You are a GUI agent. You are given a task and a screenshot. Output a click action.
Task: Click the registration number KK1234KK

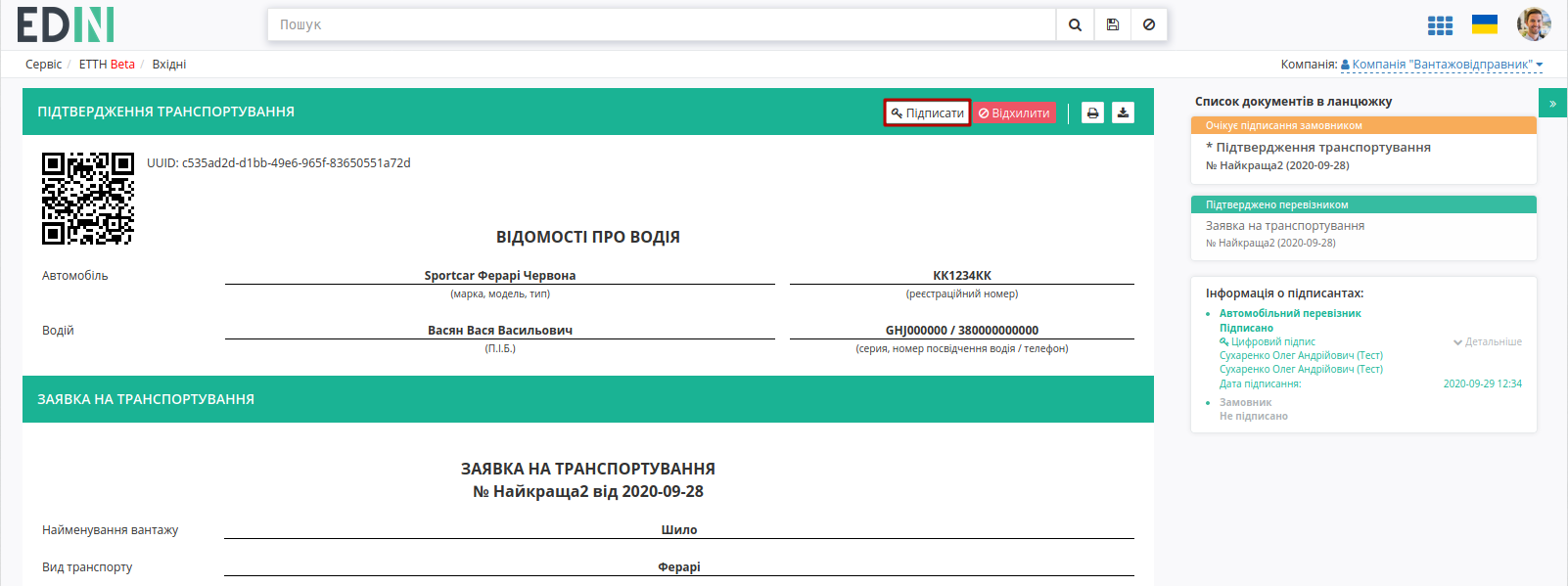(962, 276)
